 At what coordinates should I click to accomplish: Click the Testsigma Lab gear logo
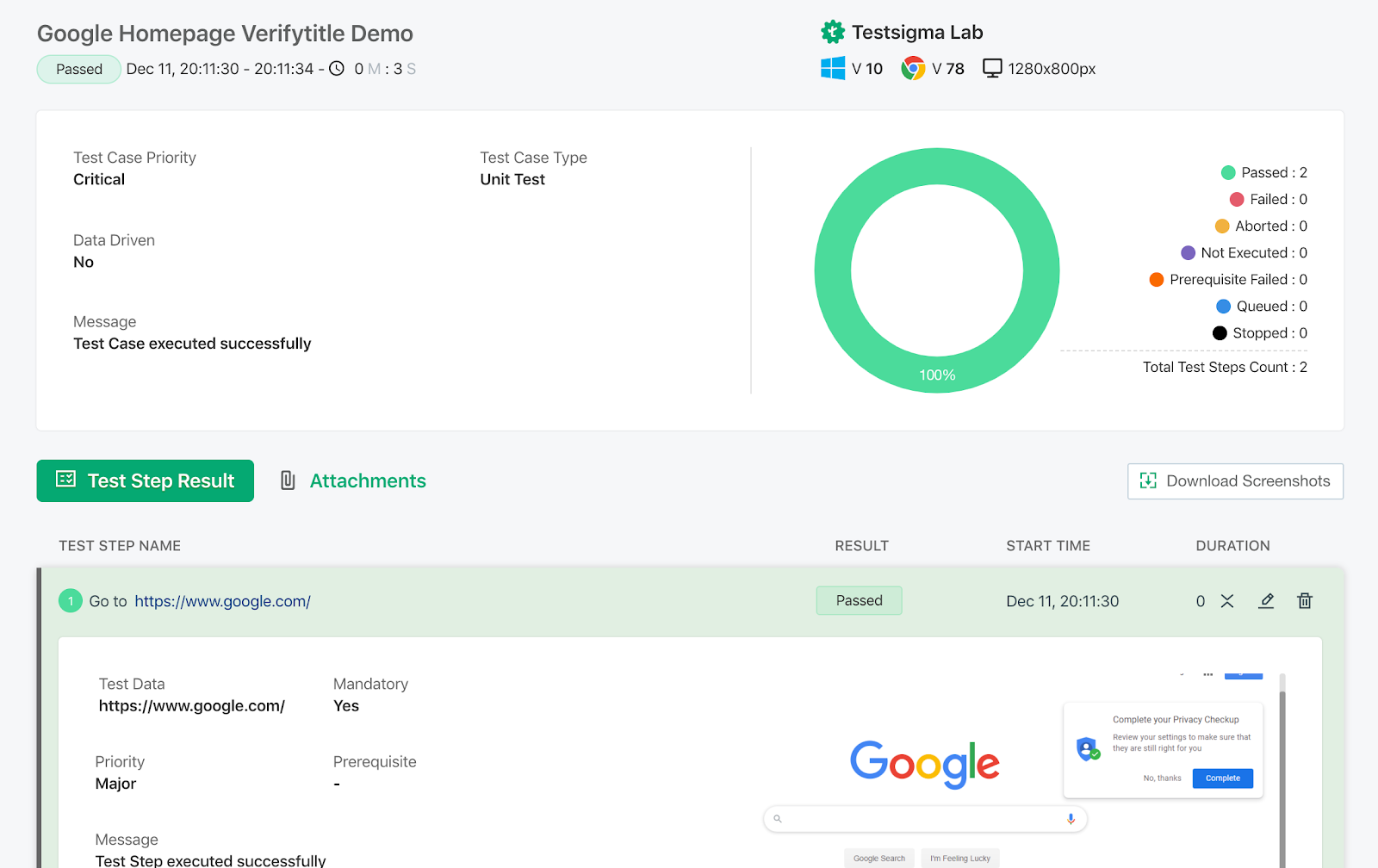click(x=833, y=33)
